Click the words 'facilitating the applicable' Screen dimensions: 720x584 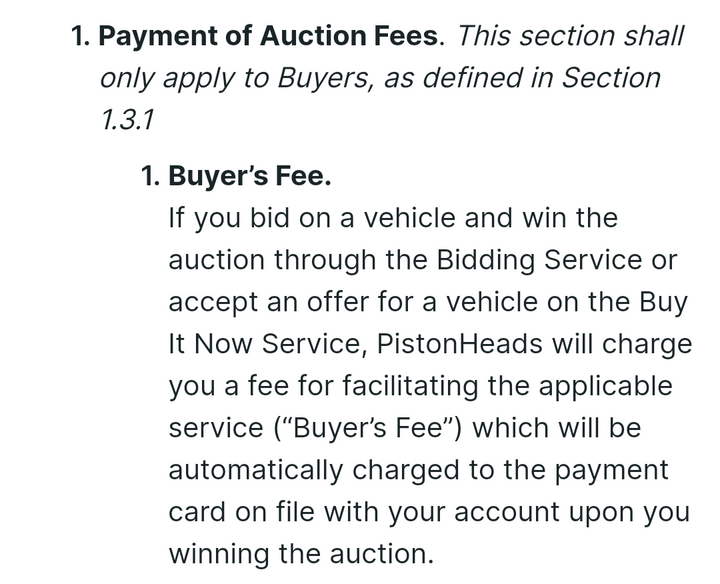click(507, 386)
